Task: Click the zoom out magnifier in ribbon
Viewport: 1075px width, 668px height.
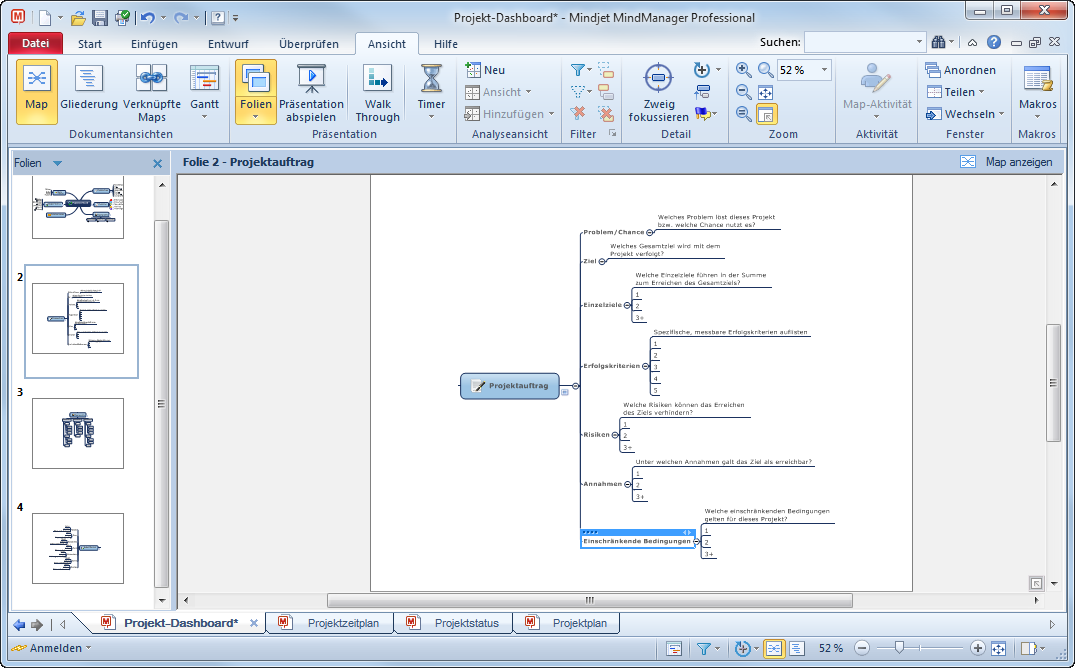Action: point(743,92)
